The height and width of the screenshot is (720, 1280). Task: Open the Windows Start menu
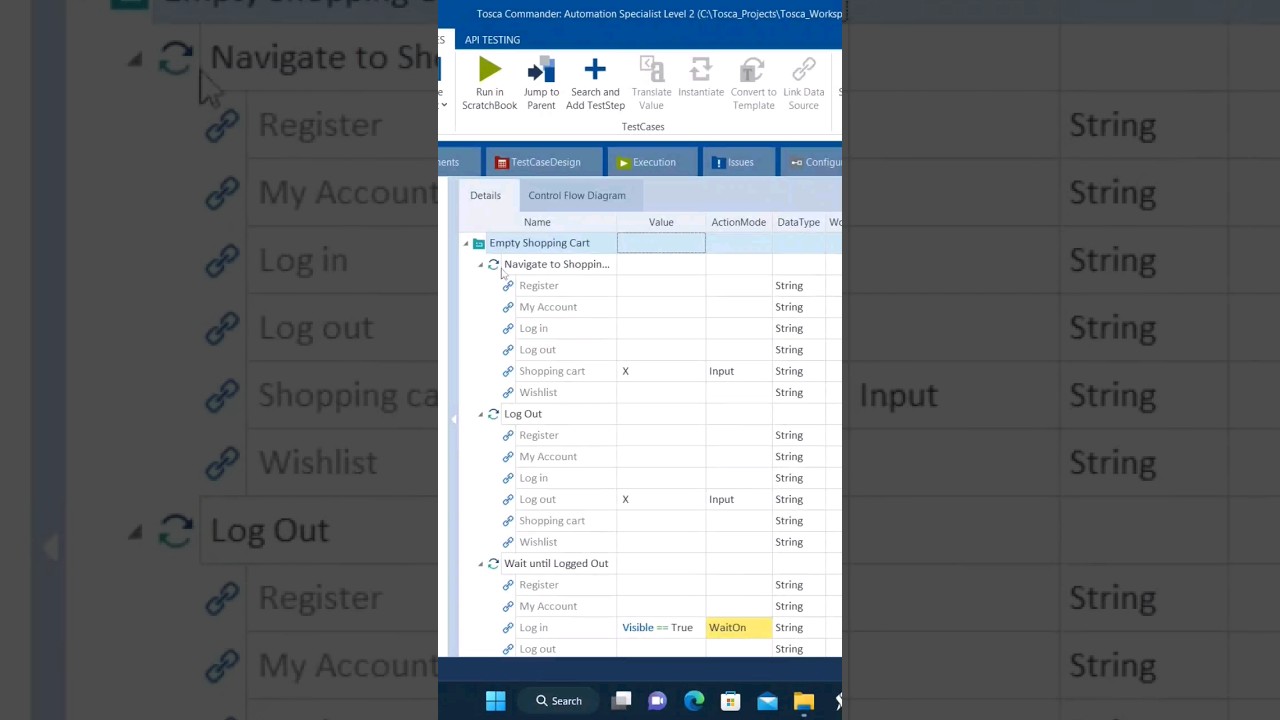pos(495,701)
